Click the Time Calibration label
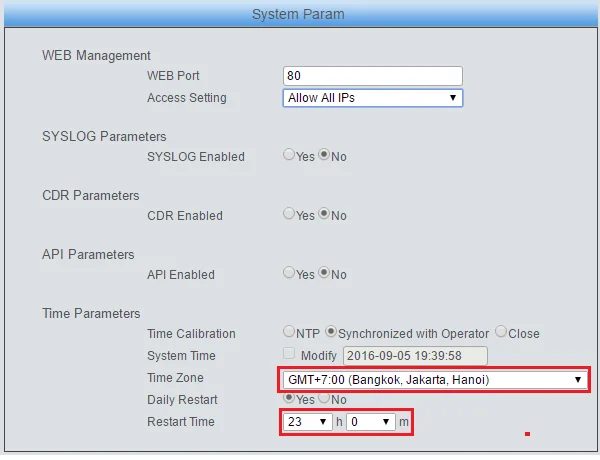Screen dimensions: 600x460 click(191, 334)
